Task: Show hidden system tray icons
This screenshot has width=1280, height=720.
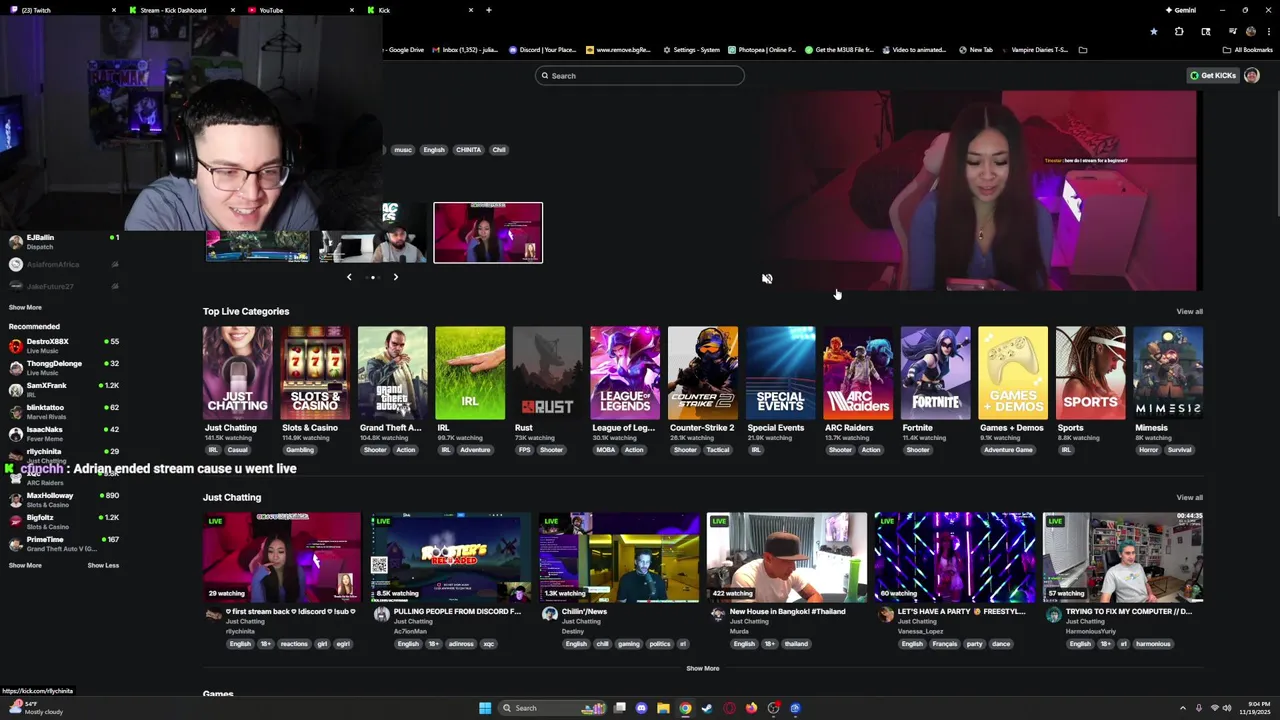Action: (1183, 708)
